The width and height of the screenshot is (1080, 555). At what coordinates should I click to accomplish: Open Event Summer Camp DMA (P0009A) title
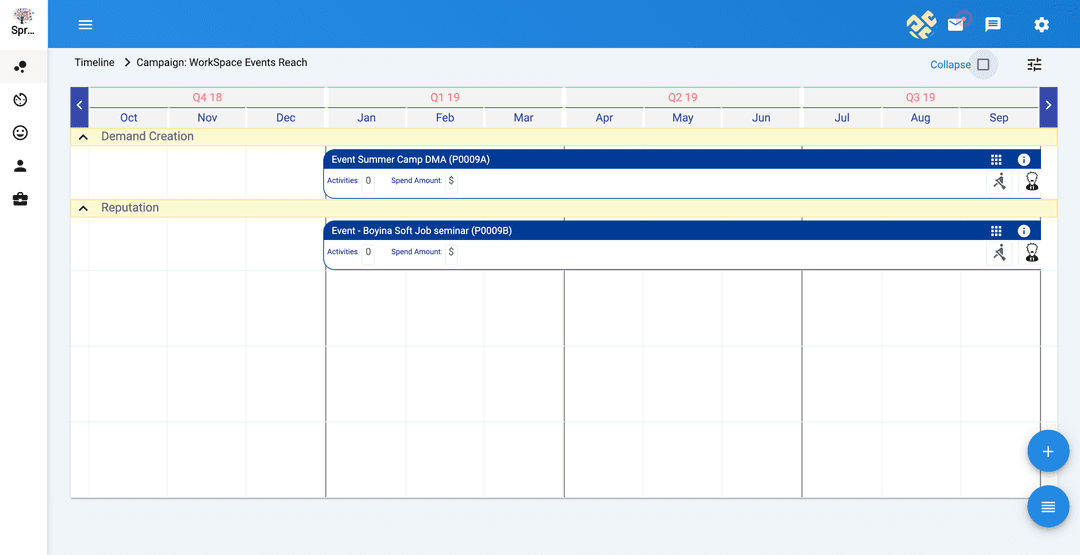[x=411, y=160]
